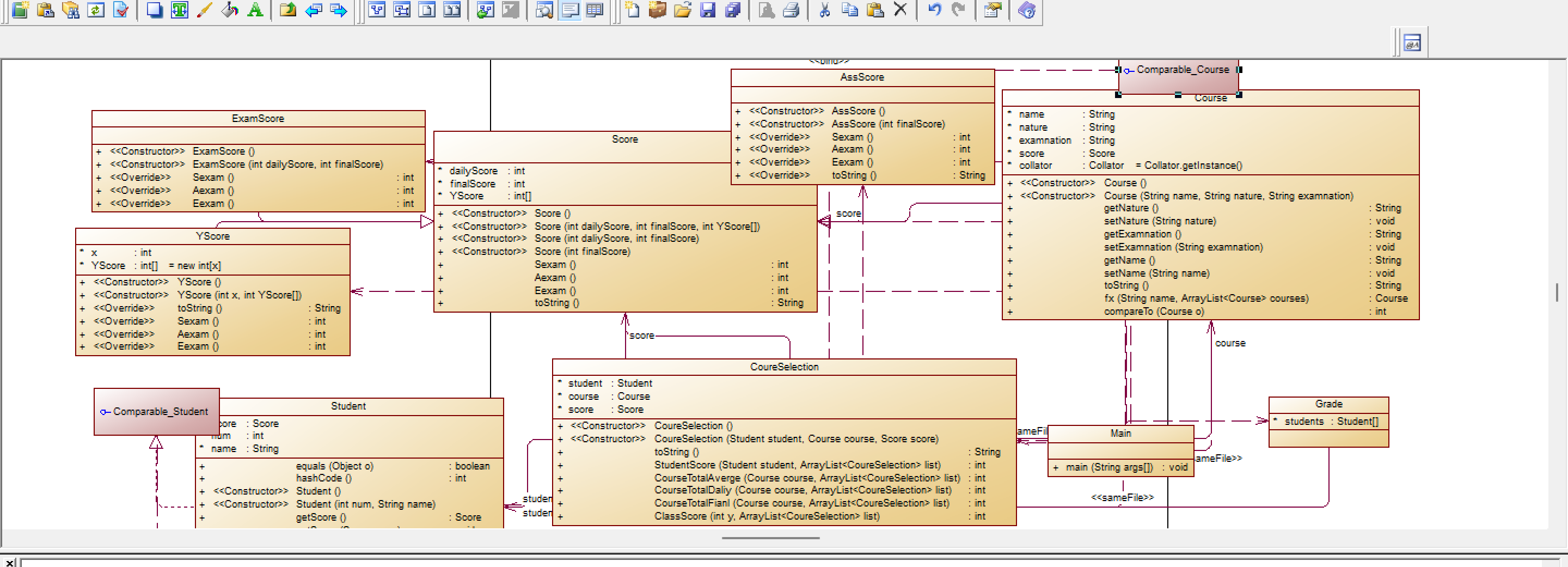The image size is (1568, 567).
Task: Click the Print icon in toolbar
Action: click(x=791, y=10)
